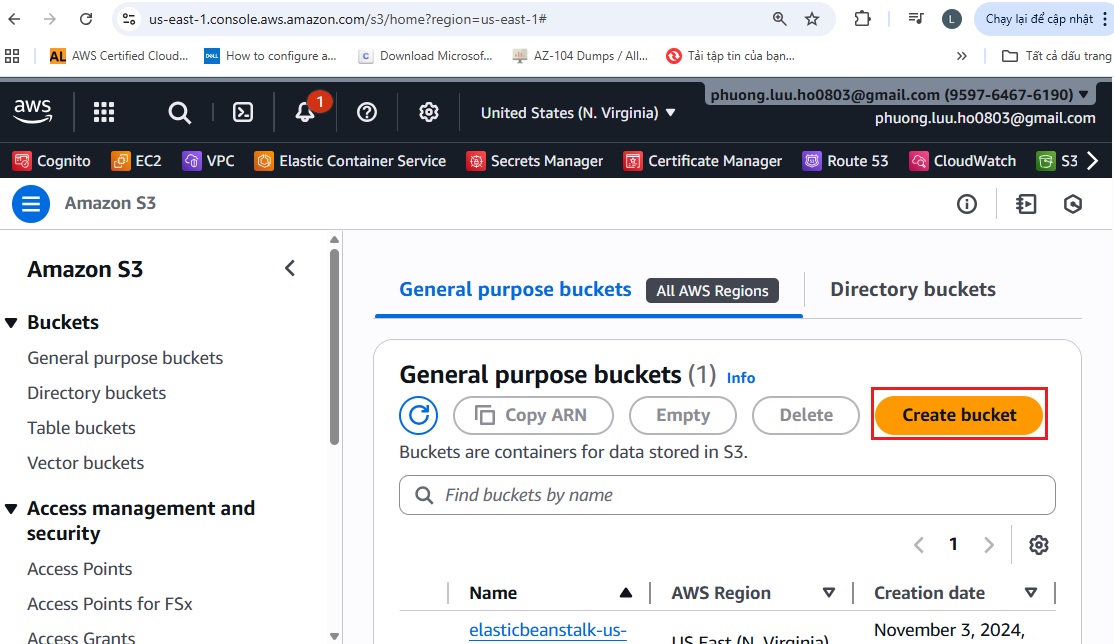Launch the CloudShell terminal icon
Screen dimensions: 1114x644
tap(243, 112)
